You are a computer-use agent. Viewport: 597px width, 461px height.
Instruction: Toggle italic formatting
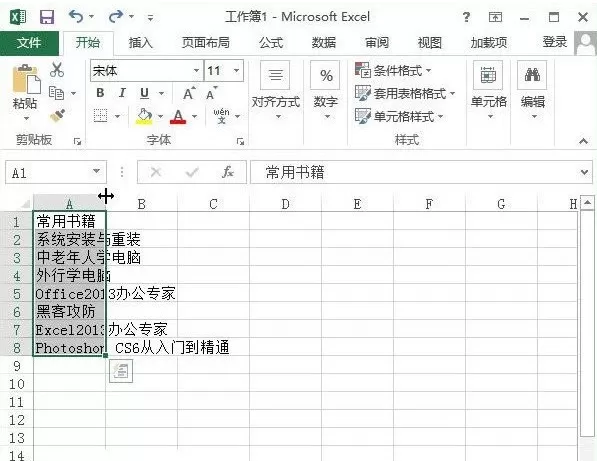coord(122,93)
